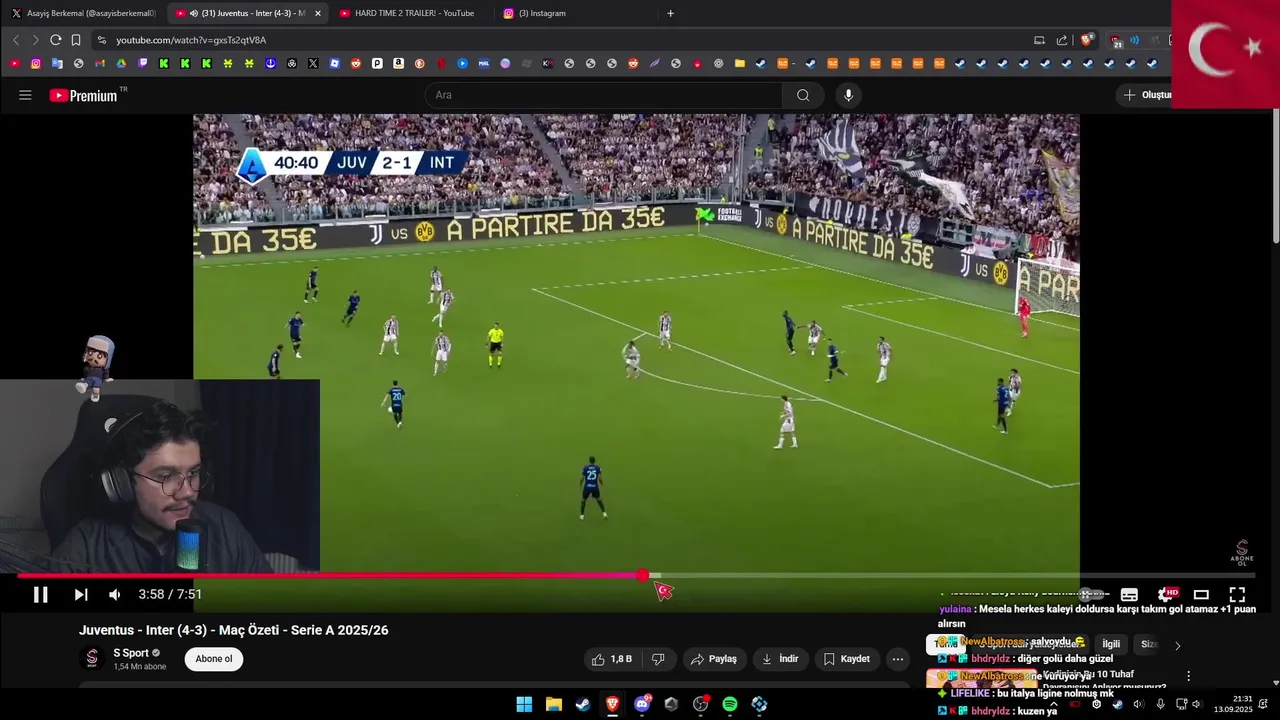The height and width of the screenshot is (720, 1280).
Task: Open the notification bell in system tray
Action: 1263,704
